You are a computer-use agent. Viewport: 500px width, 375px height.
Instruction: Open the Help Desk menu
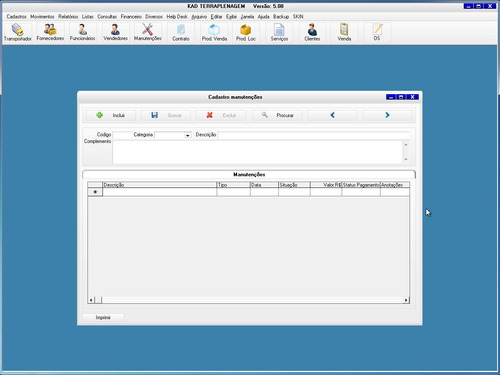(177, 17)
